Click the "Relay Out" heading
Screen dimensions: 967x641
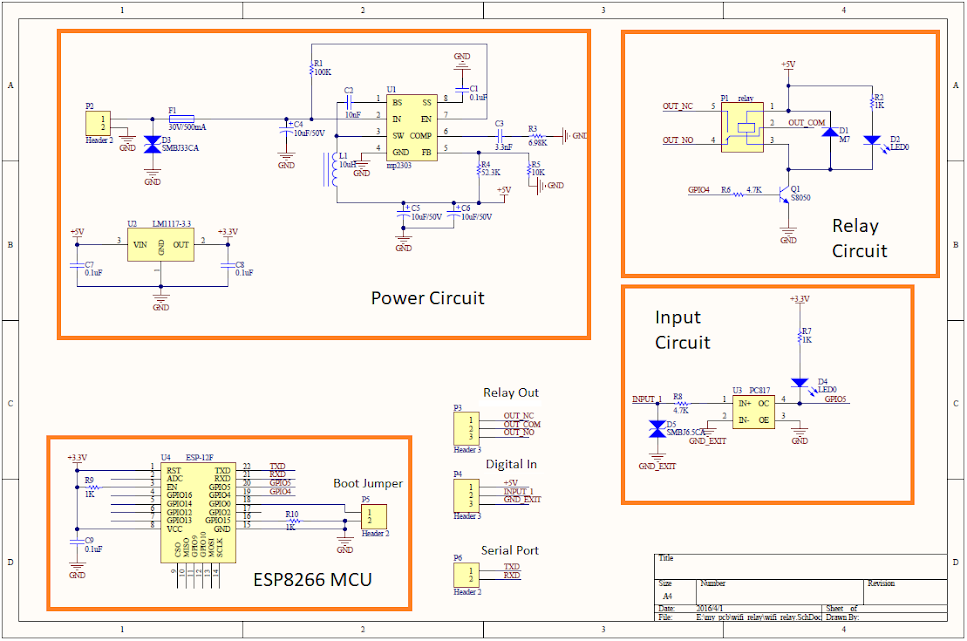click(511, 393)
